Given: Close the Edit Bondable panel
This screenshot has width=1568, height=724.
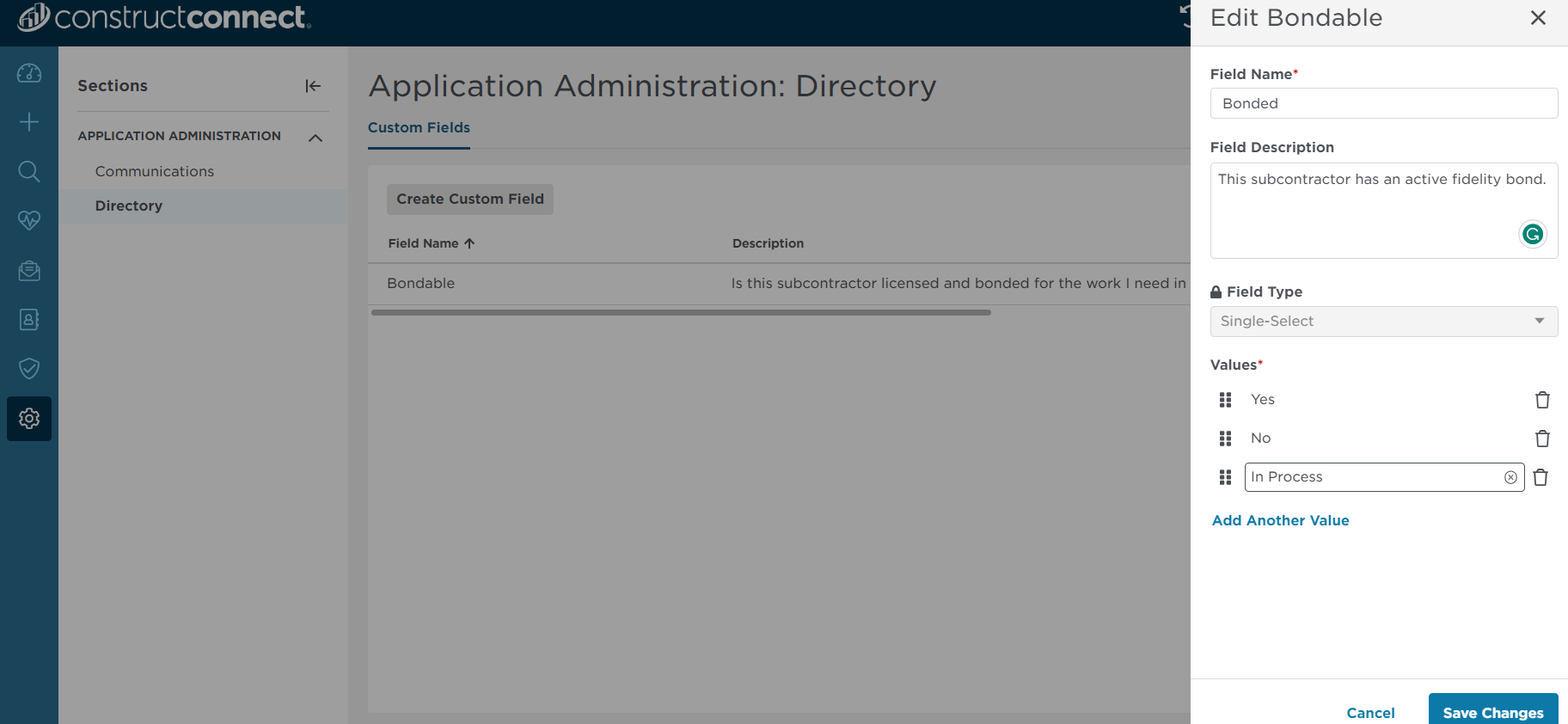Looking at the screenshot, I should click(1538, 18).
